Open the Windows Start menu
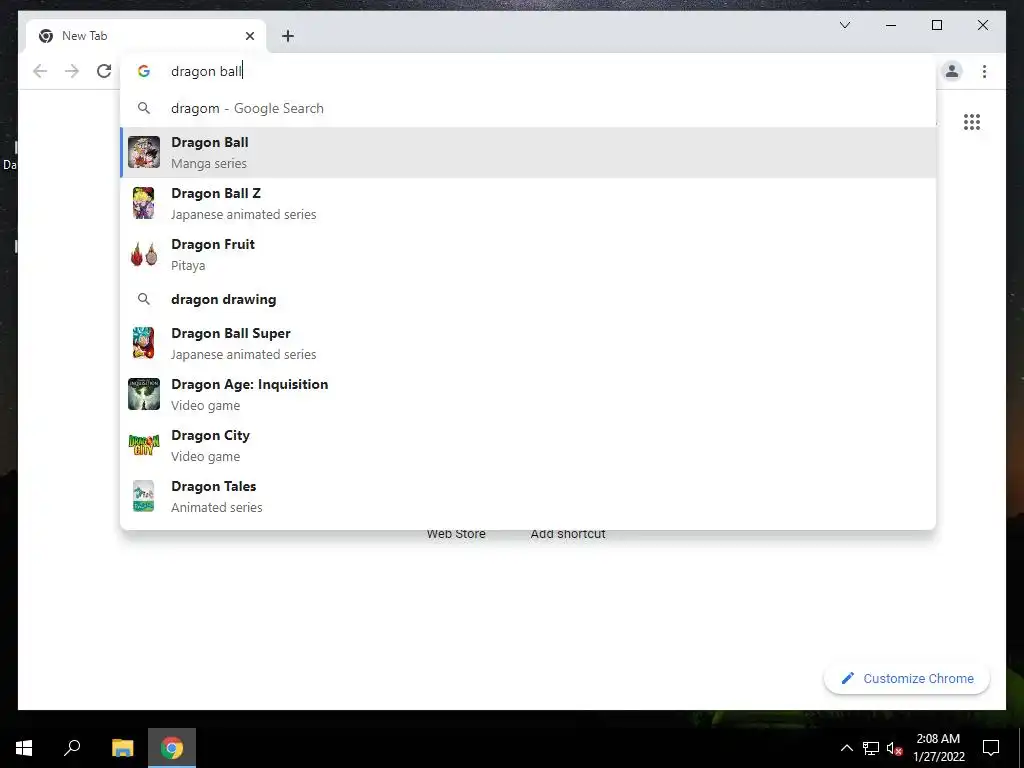1024x768 pixels. tap(24, 748)
